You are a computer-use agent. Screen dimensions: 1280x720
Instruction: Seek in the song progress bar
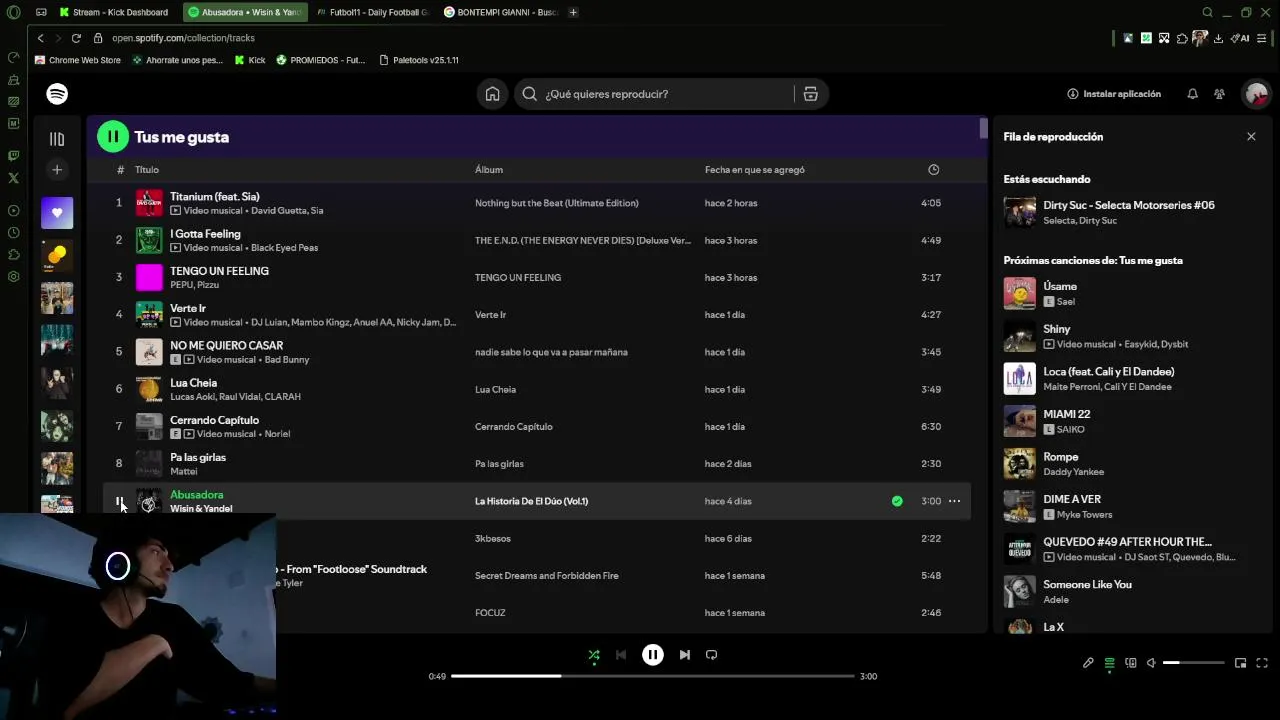[x=652, y=676]
